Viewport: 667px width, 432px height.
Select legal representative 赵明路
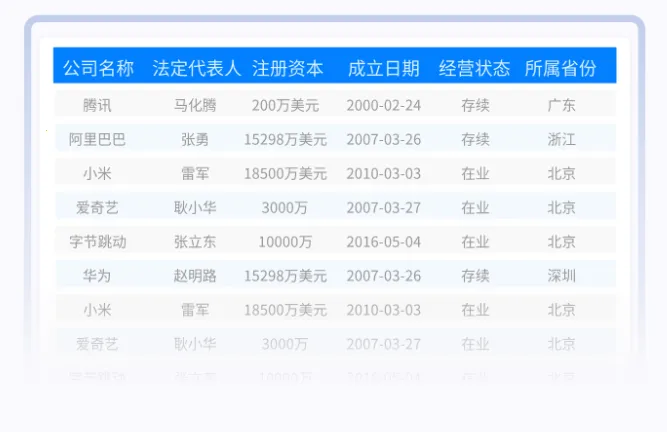click(195, 275)
